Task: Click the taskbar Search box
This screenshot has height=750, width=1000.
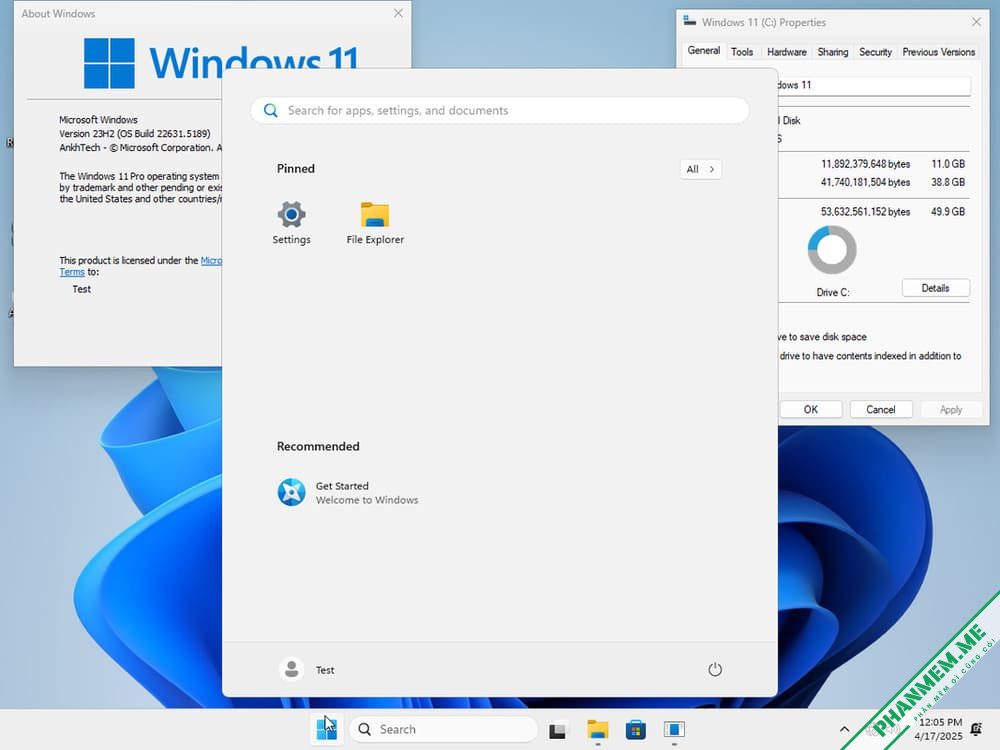Action: (444, 729)
